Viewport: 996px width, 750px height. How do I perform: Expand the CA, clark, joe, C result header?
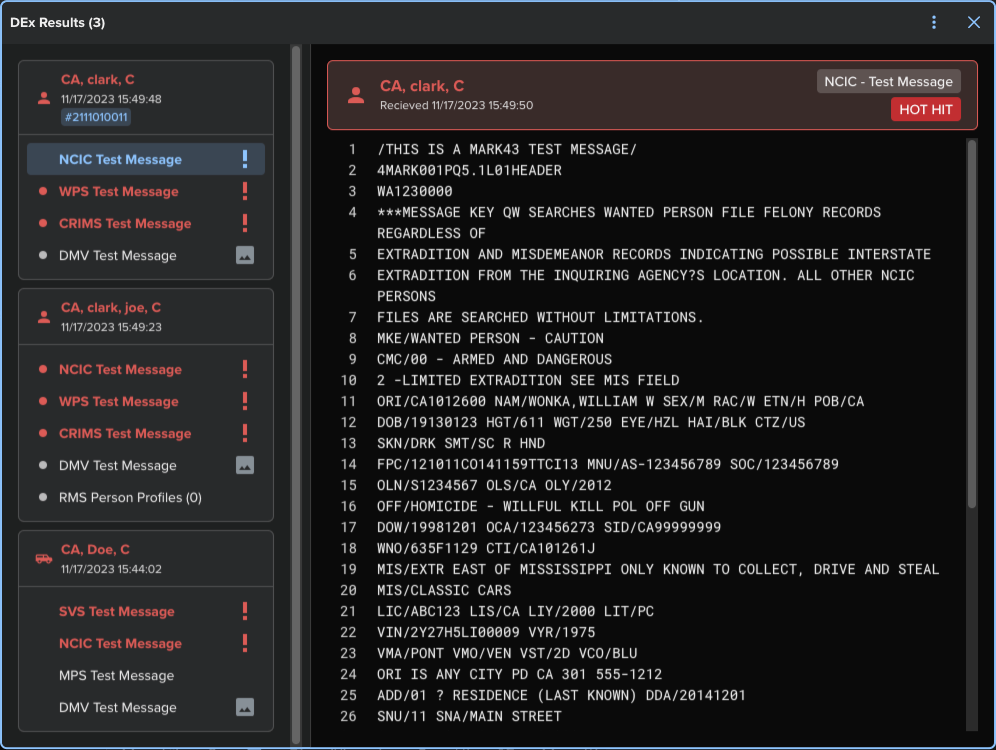pos(110,307)
